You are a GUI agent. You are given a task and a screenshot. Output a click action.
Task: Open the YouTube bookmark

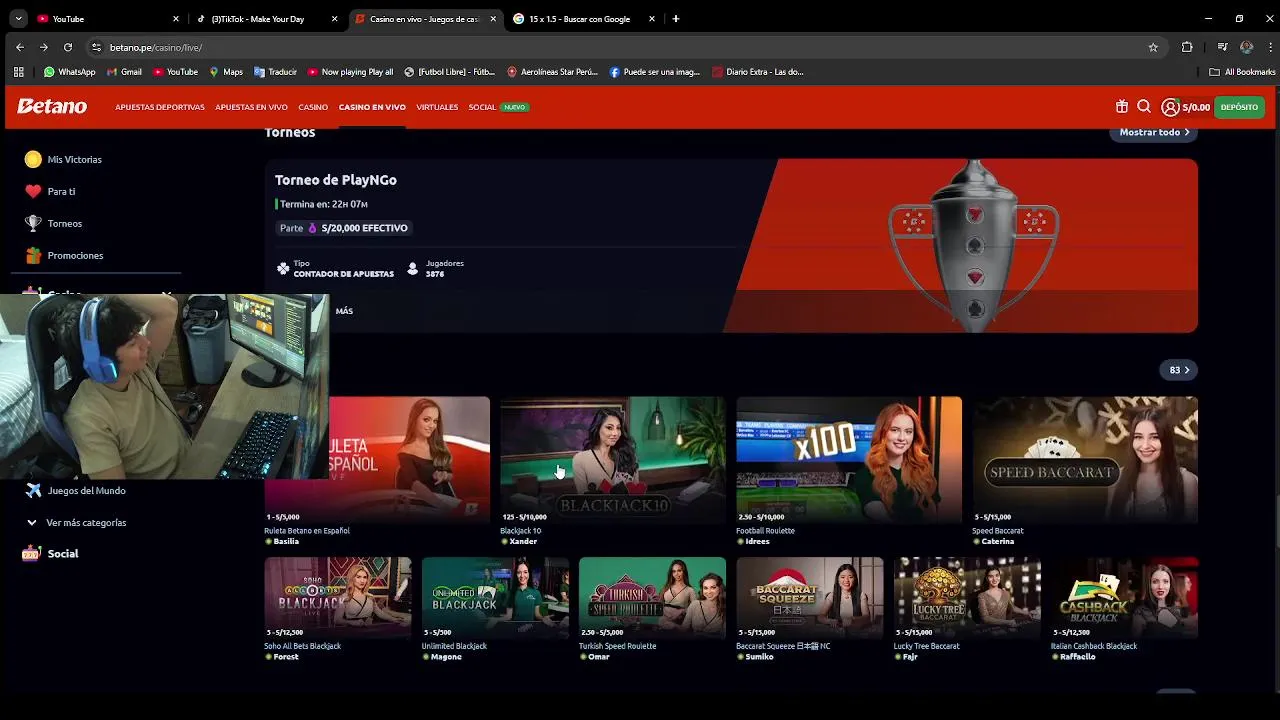point(175,72)
